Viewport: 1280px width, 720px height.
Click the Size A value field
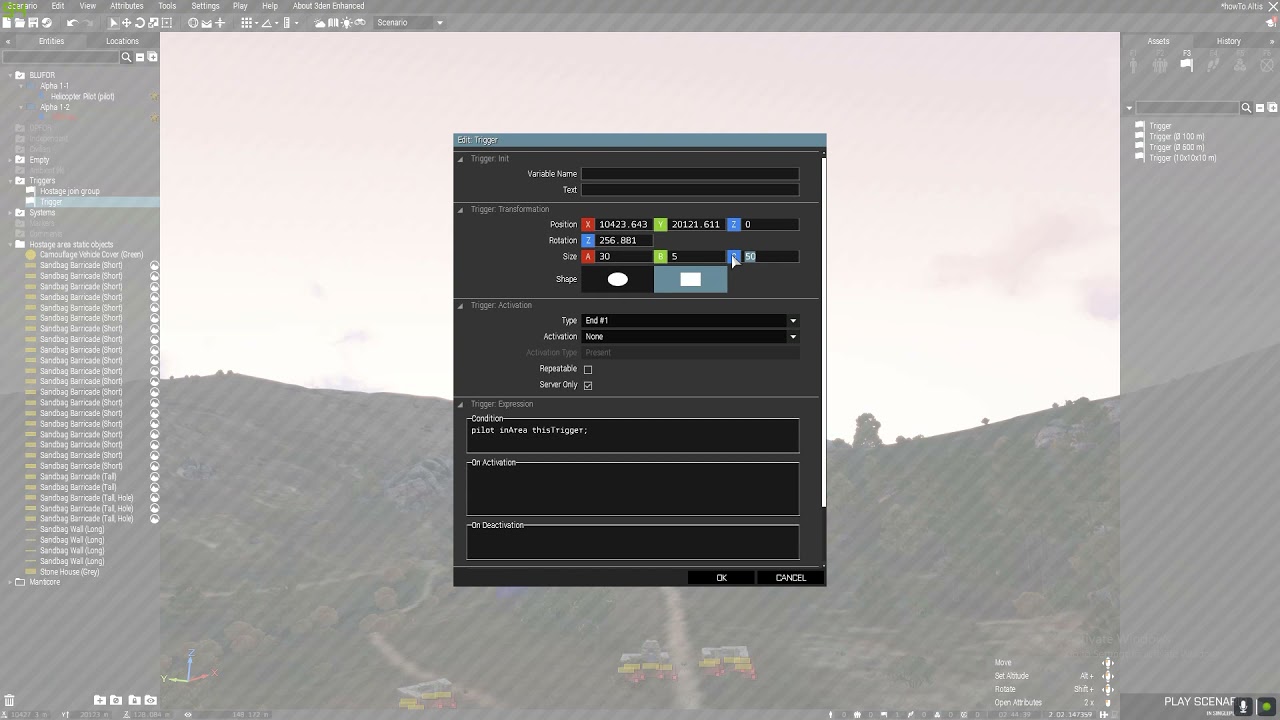(624, 257)
